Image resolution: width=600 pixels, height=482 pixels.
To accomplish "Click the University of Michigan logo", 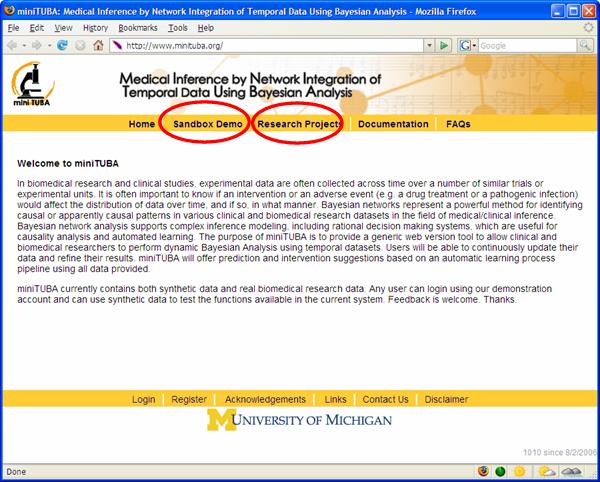I will point(299,420).
